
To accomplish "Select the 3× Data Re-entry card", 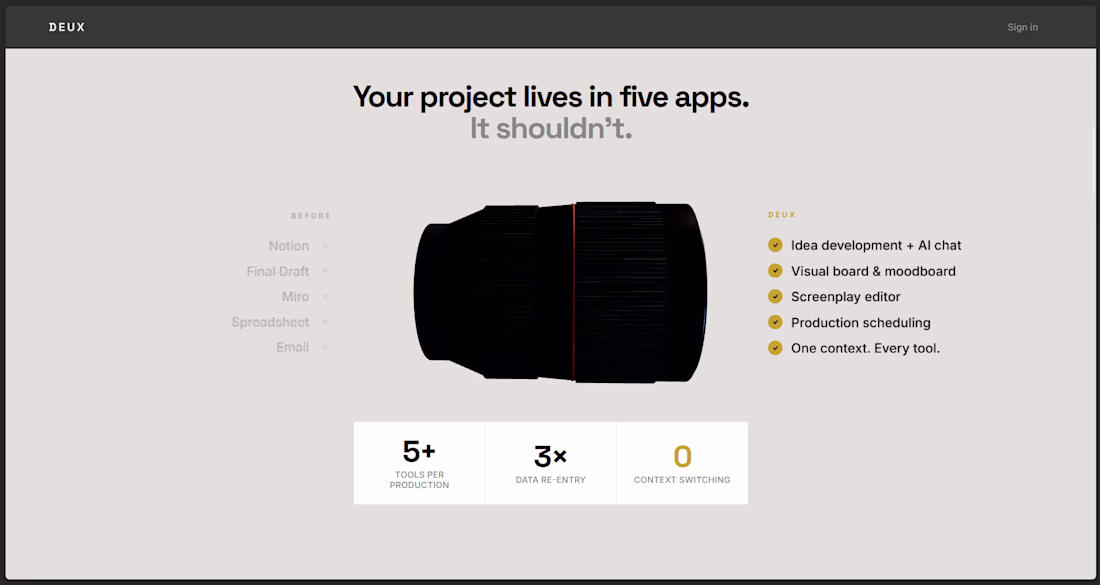I will pos(551,463).
